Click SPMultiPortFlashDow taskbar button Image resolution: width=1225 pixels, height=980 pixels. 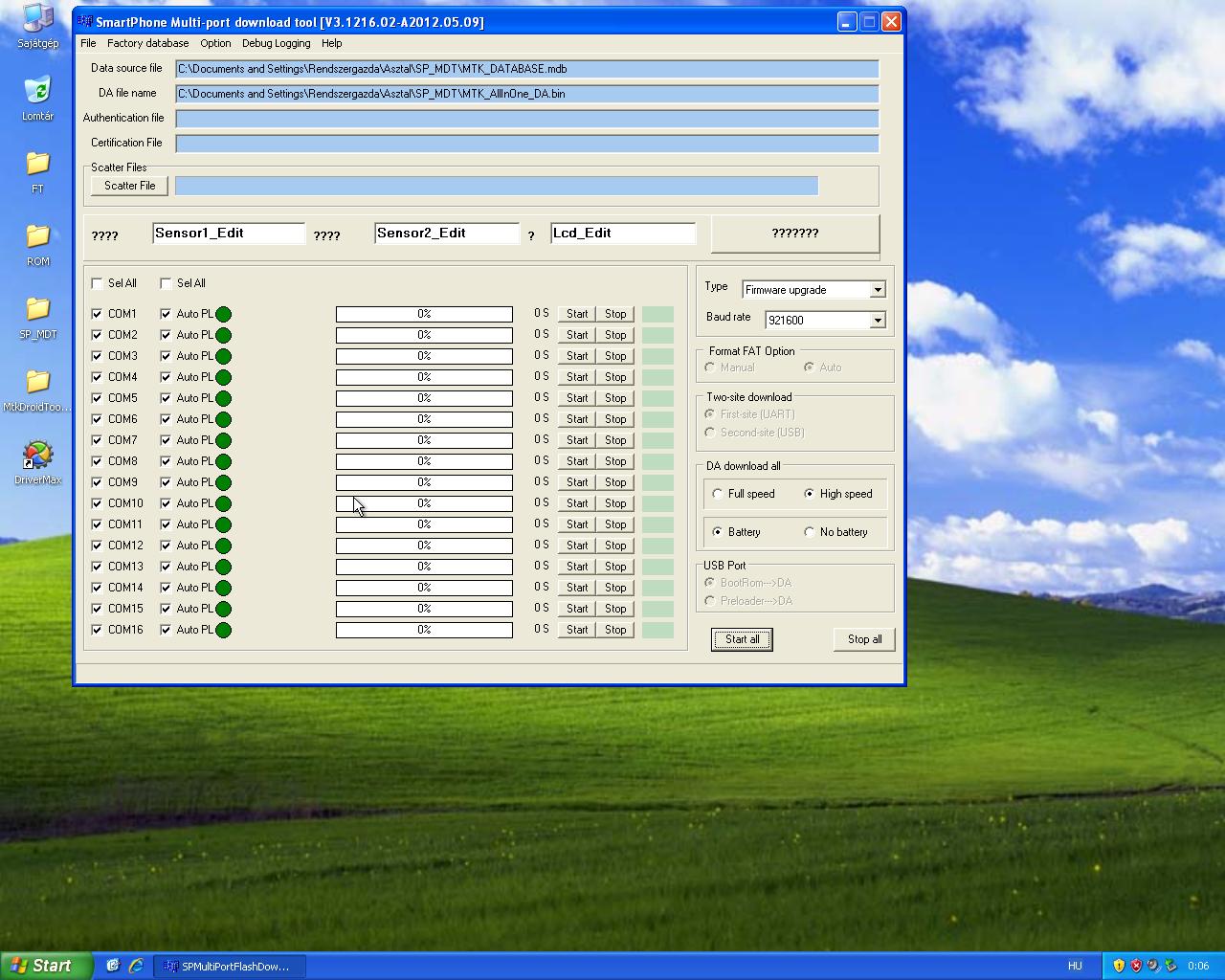pyautogui.click(x=230, y=966)
